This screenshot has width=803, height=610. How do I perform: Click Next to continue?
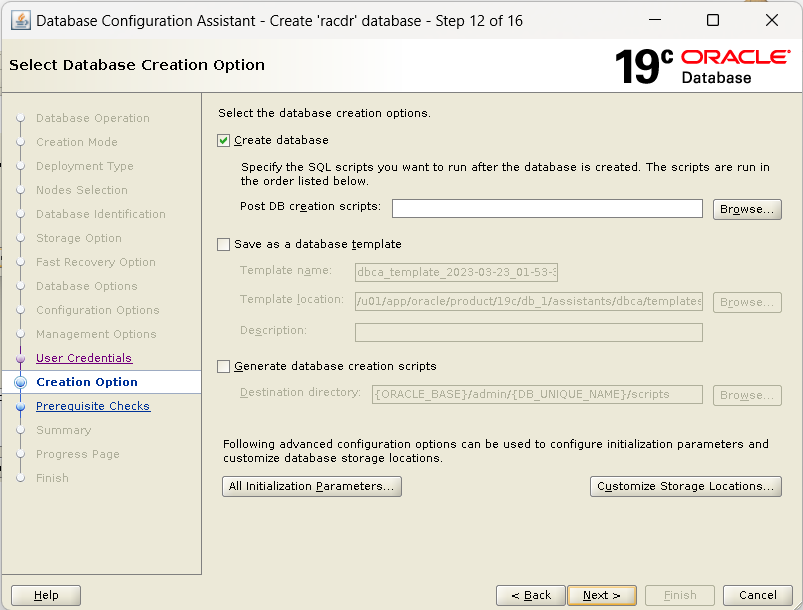[602, 595]
